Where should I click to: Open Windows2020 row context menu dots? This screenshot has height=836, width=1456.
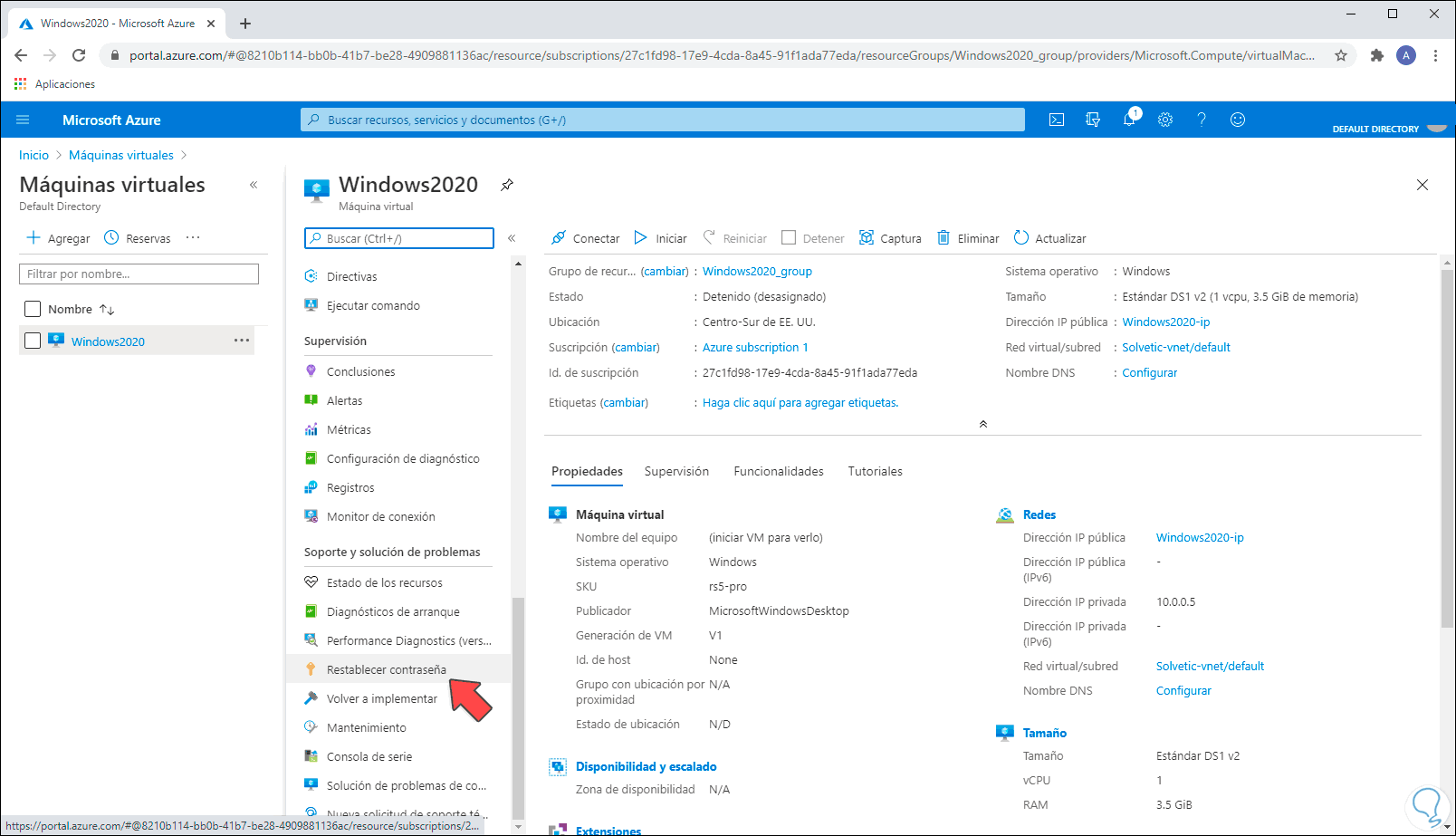point(242,341)
